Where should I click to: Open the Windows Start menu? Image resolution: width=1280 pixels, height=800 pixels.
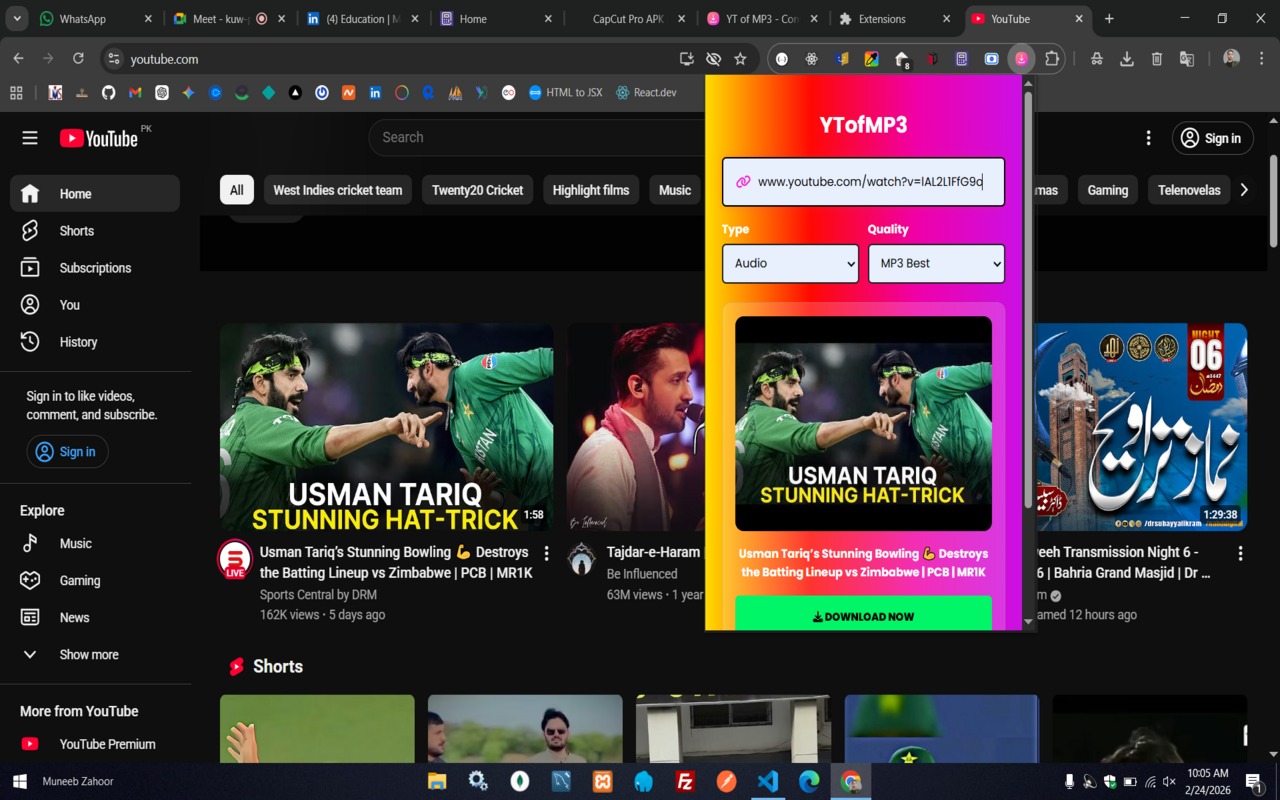[x=19, y=781]
